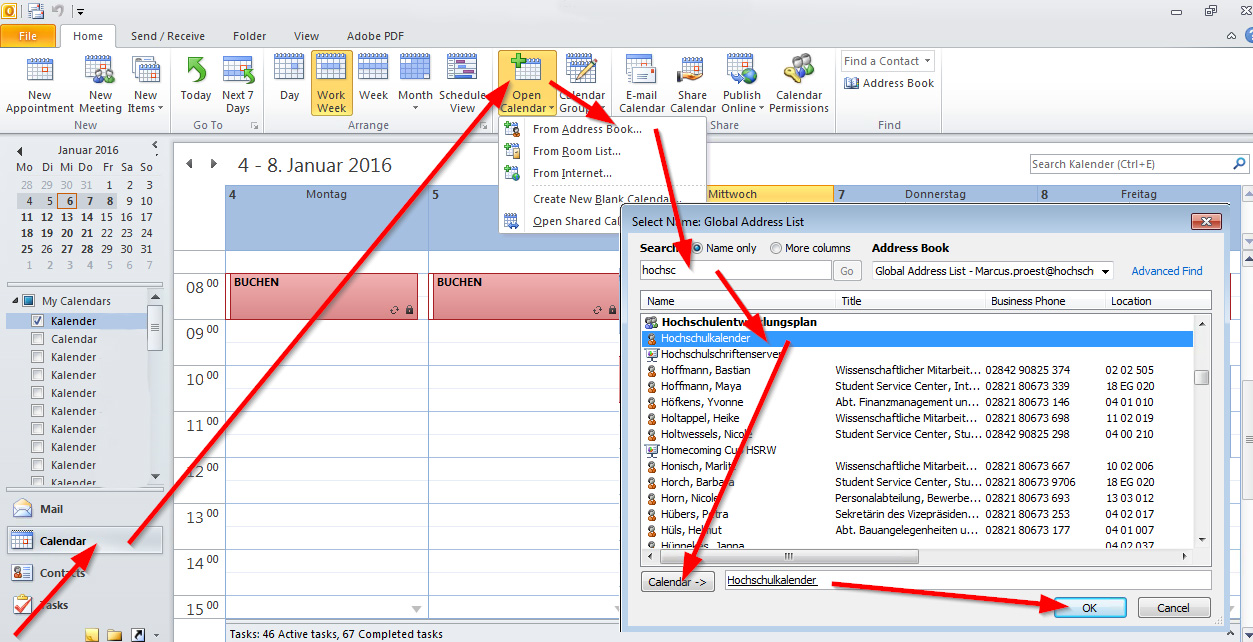Select the Monday BUCHEN appointment
This screenshot has width=1253, height=642.
(324, 296)
